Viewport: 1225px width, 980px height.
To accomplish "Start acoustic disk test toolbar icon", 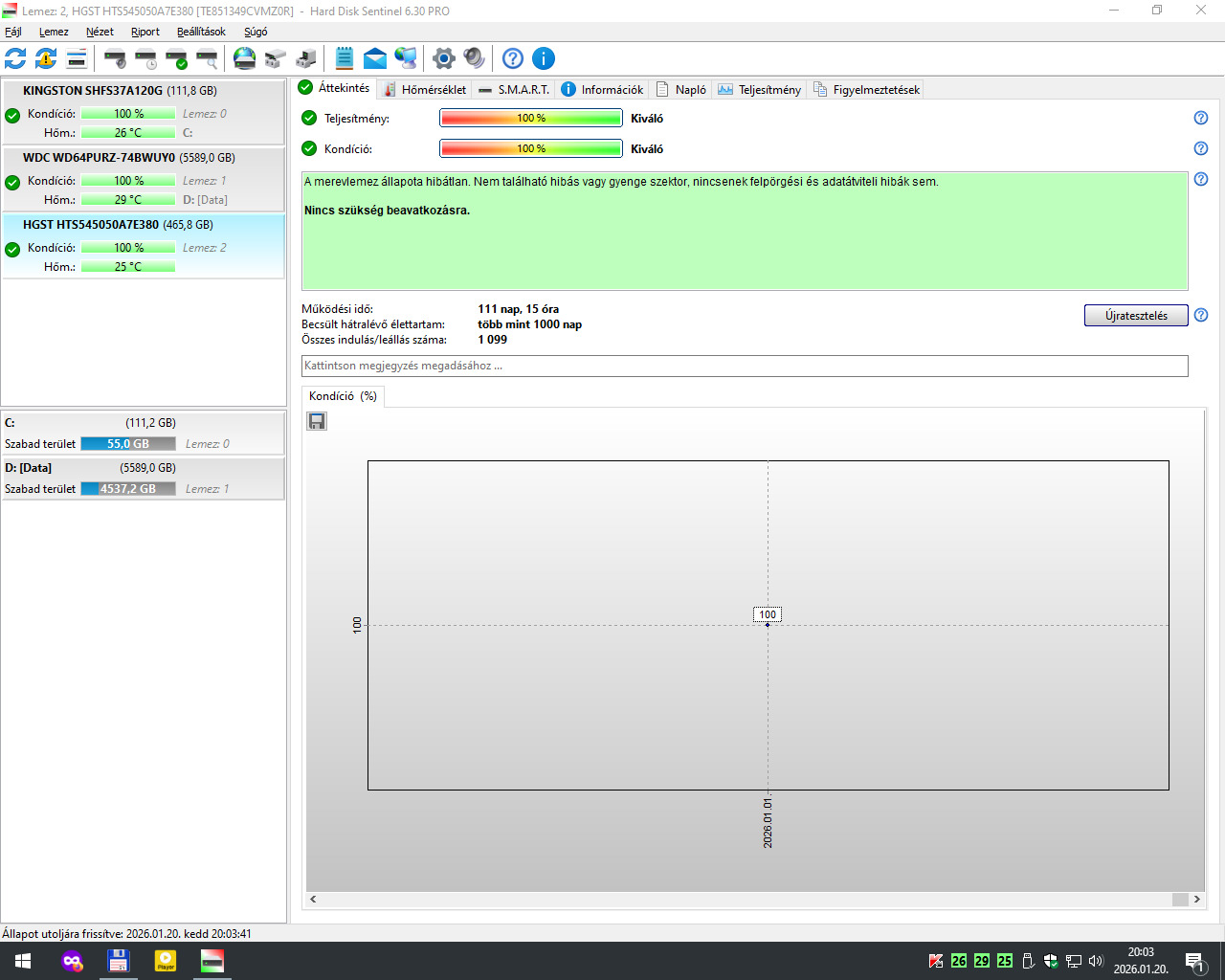I will (x=115, y=58).
